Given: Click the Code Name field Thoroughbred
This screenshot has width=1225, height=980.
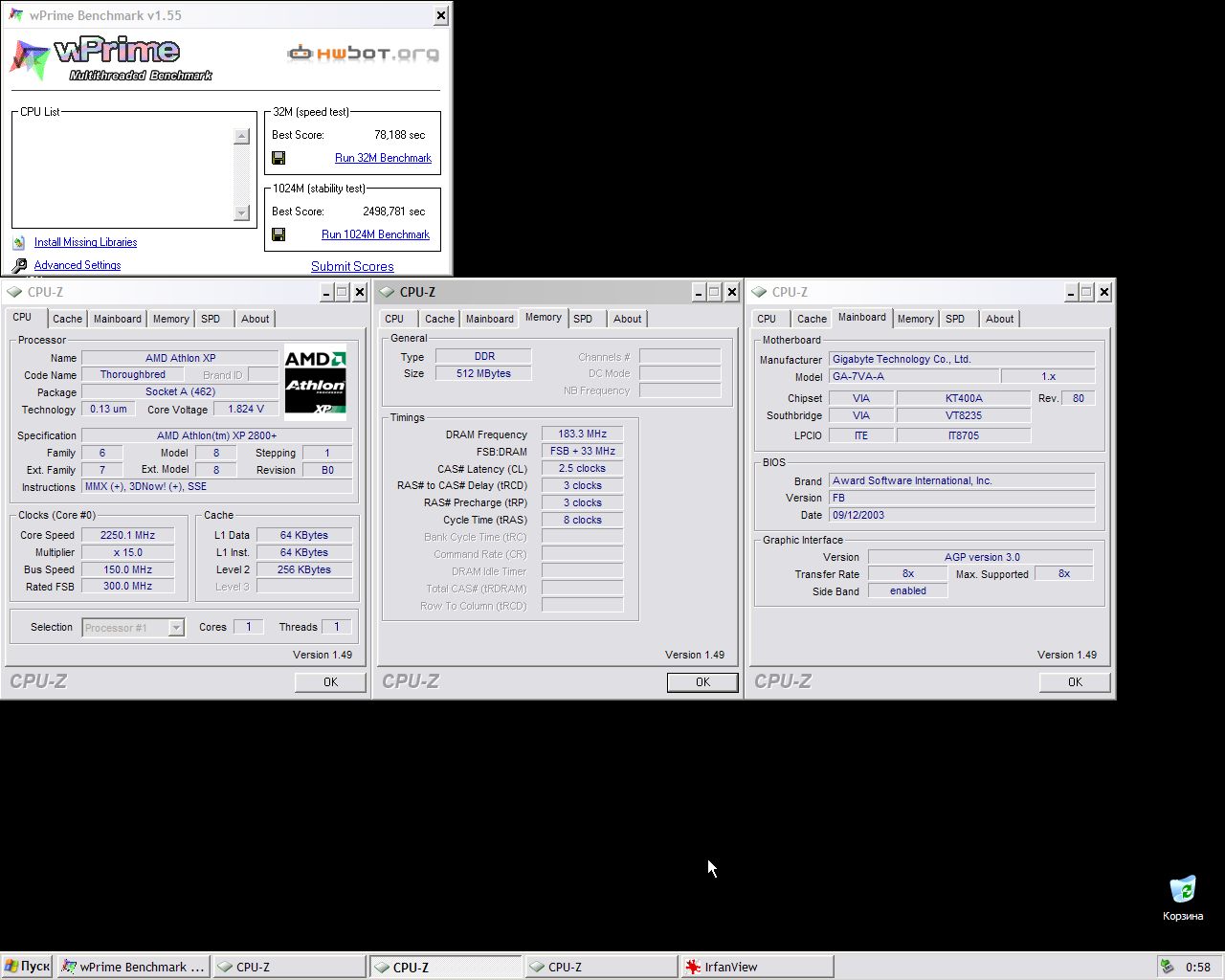Looking at the screenshot, I should pyautogui.click(x=133, y=374).
